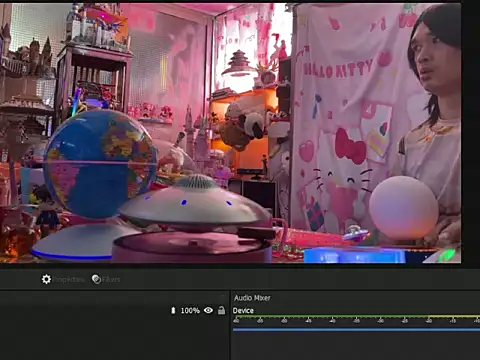Click the battery icon in source row

tap(173, 310)
